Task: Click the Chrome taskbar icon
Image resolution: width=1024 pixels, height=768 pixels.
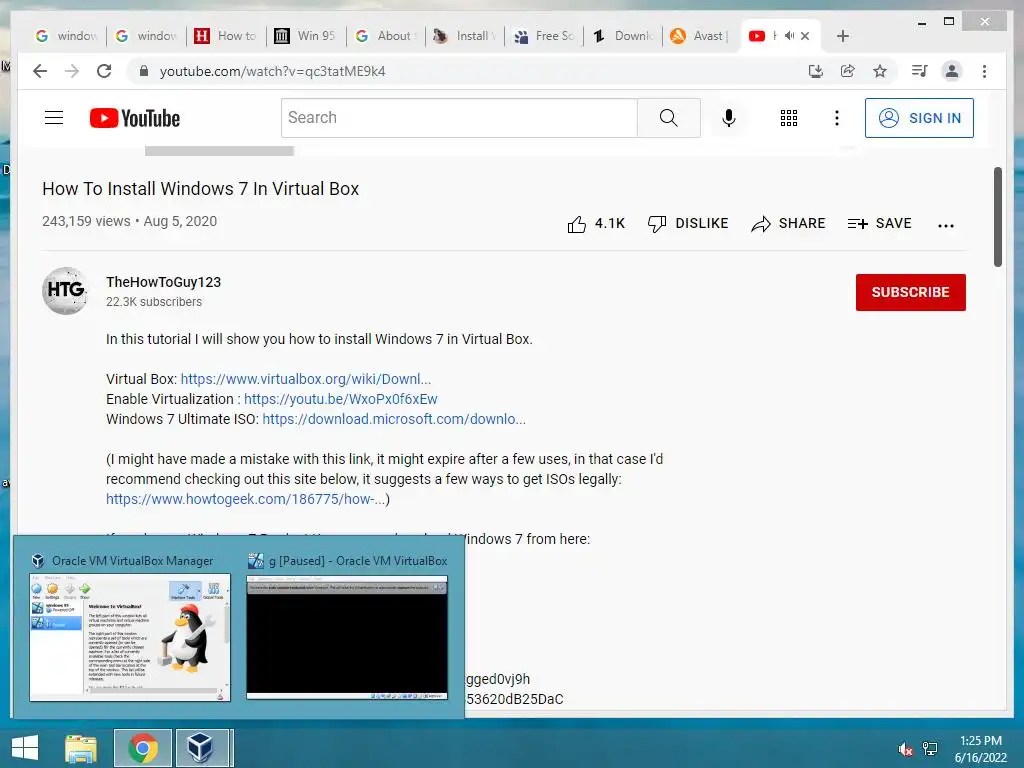Action: [143, 748]
